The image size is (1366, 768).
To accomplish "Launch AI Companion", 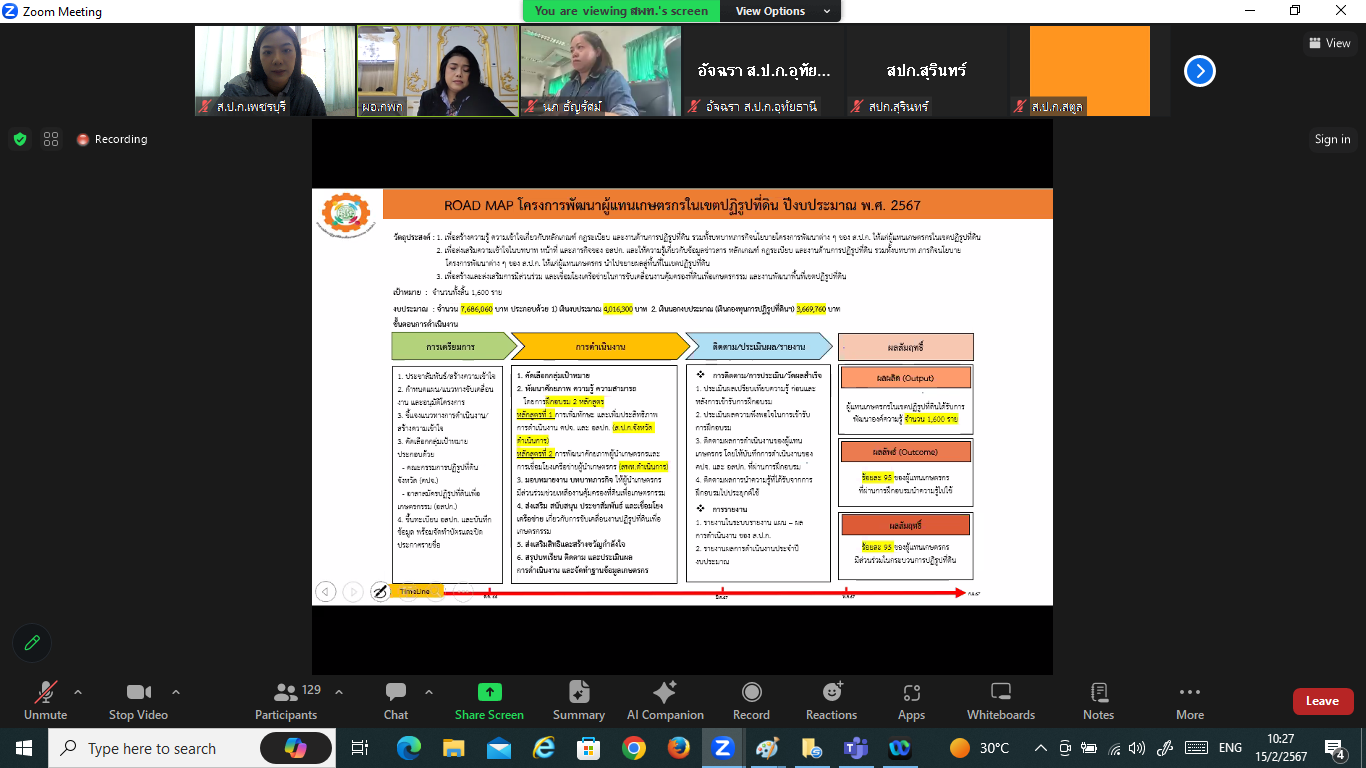I will point(665,700).
